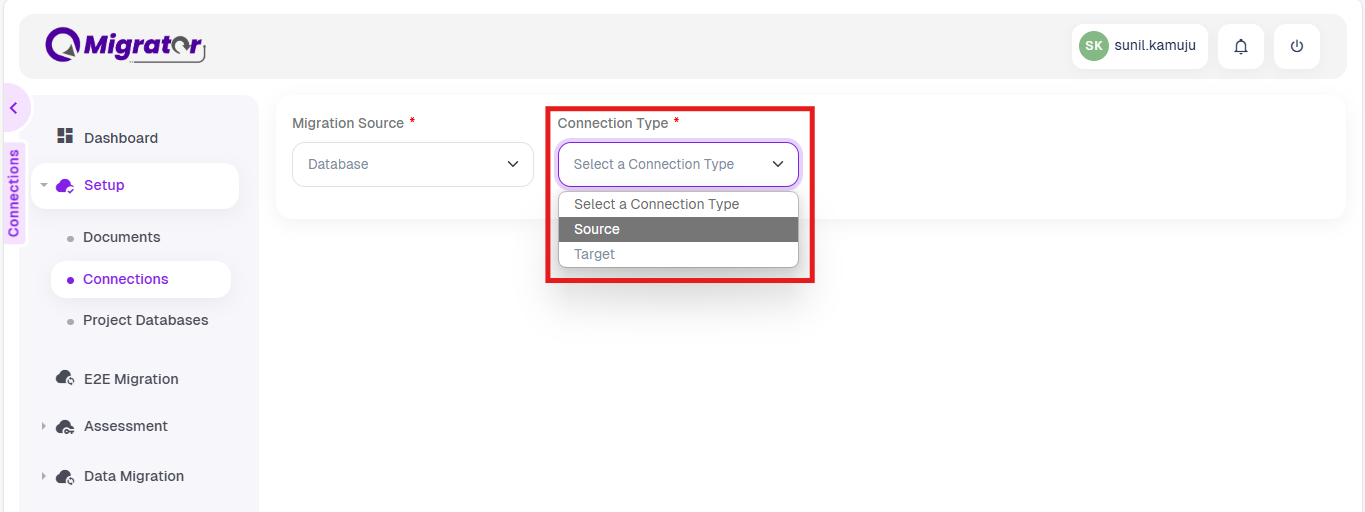Expand the Data Migration menu arrow

[x=44, y=476]
